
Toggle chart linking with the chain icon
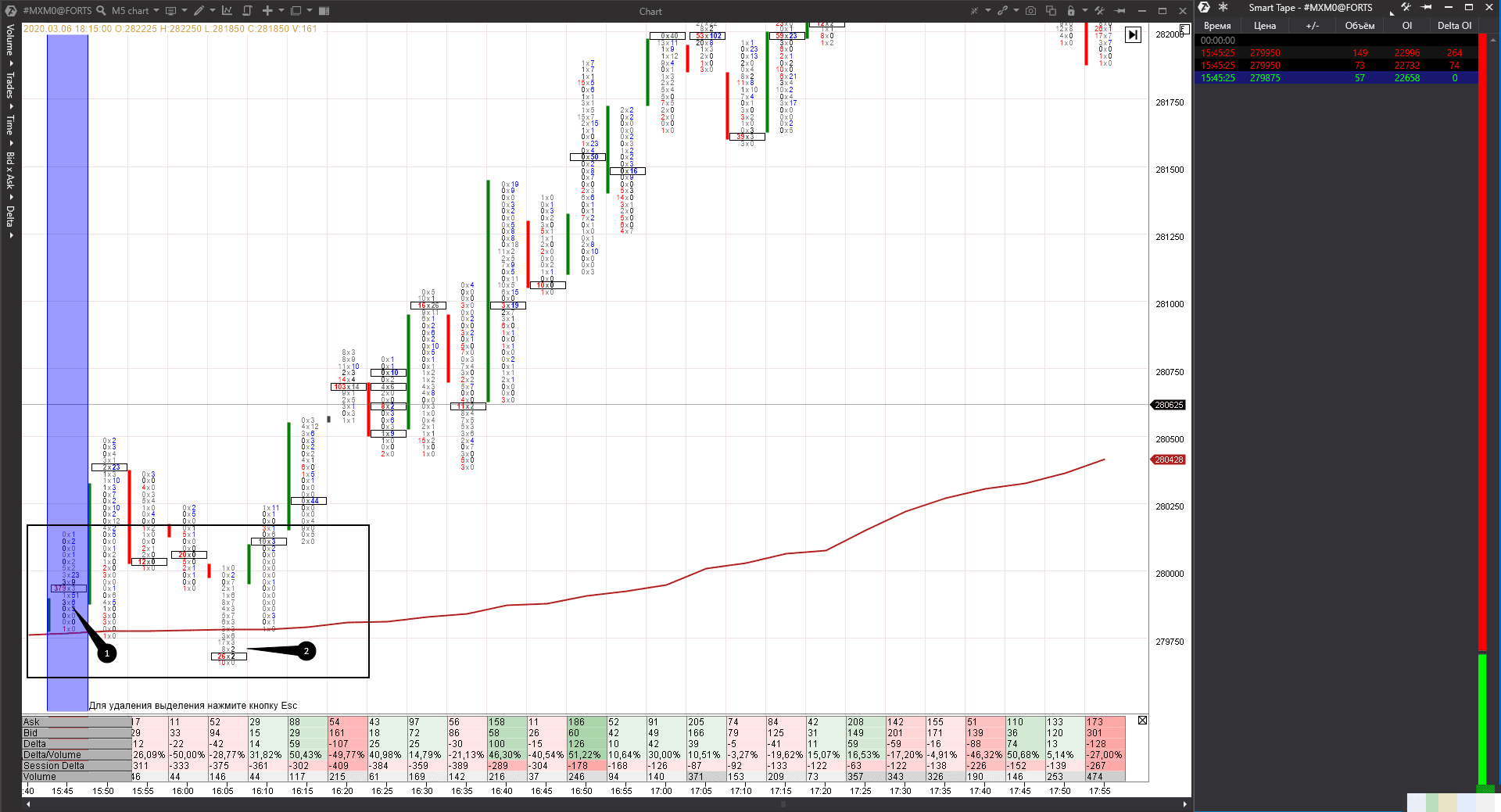(1004, 11)
